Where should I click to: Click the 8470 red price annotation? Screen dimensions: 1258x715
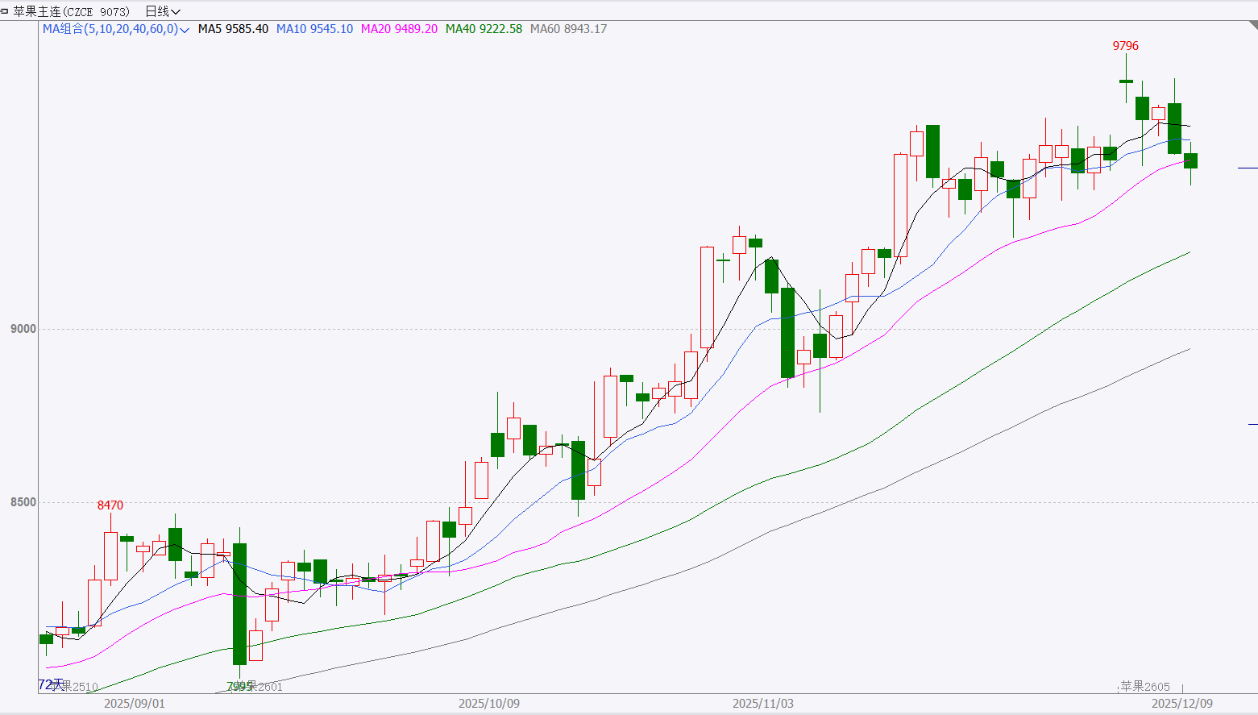(110, 506)
